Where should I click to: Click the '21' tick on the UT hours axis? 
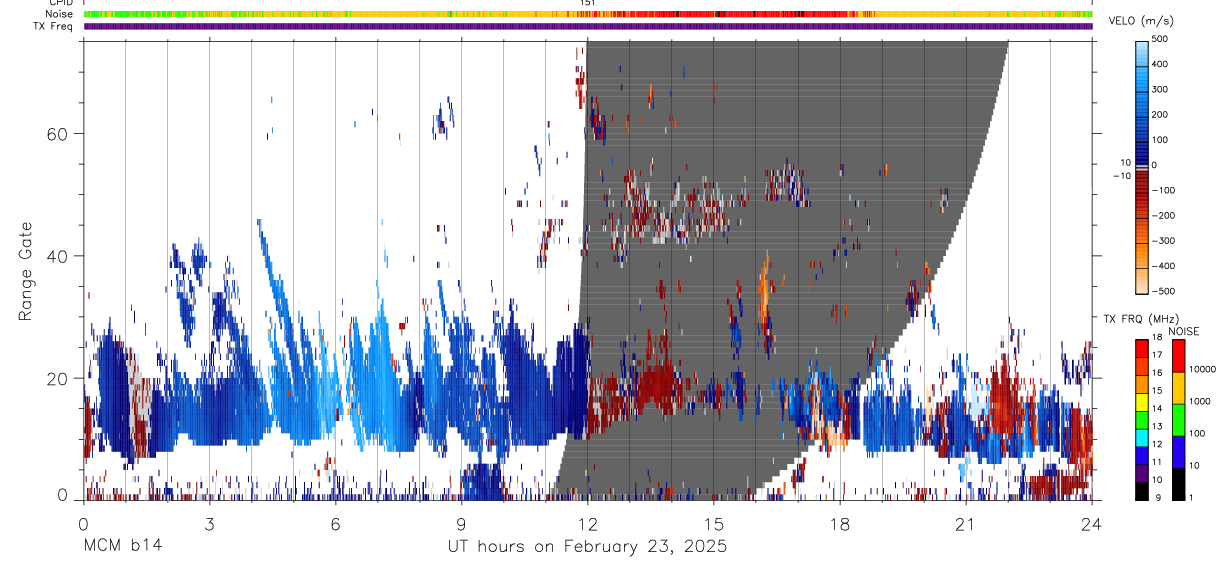(966, 523)
